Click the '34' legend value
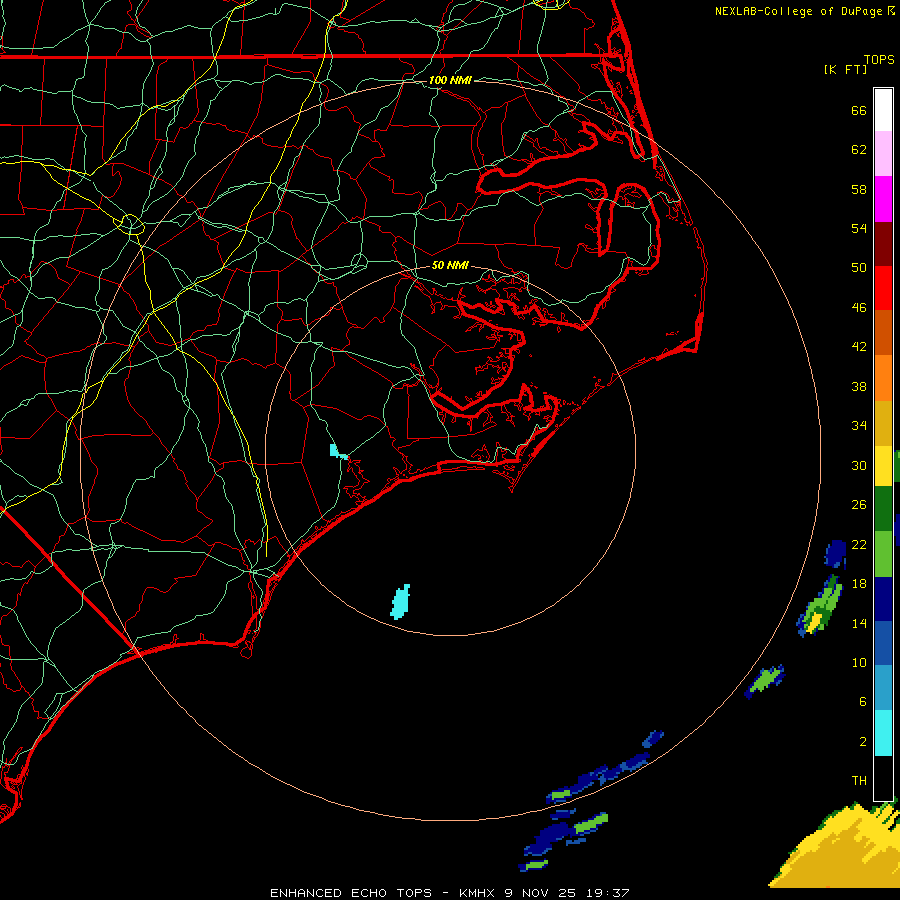The image size is (900, 900). (x=859, y=425)
